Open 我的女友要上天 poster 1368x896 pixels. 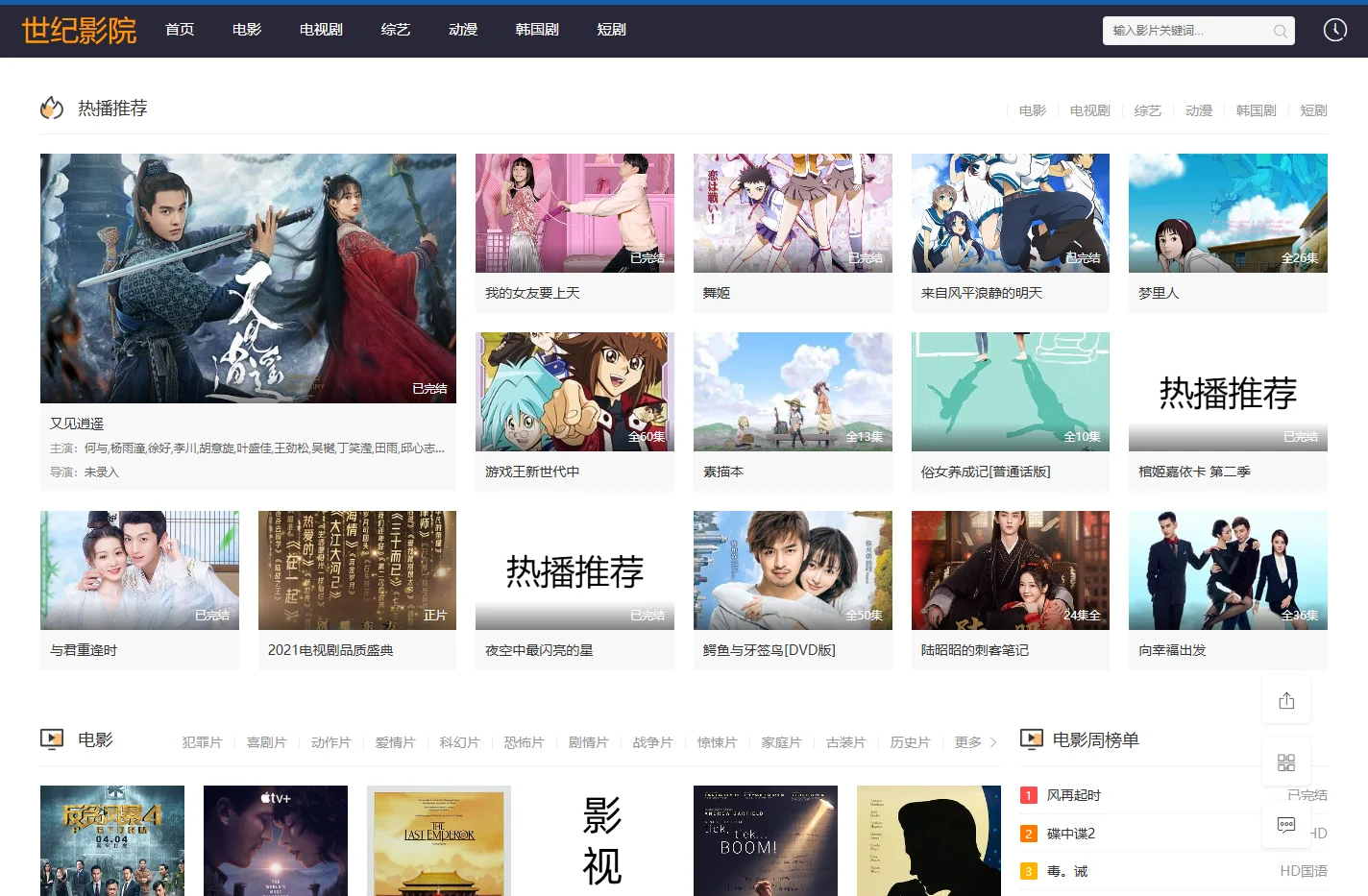[x=574, y=213]
